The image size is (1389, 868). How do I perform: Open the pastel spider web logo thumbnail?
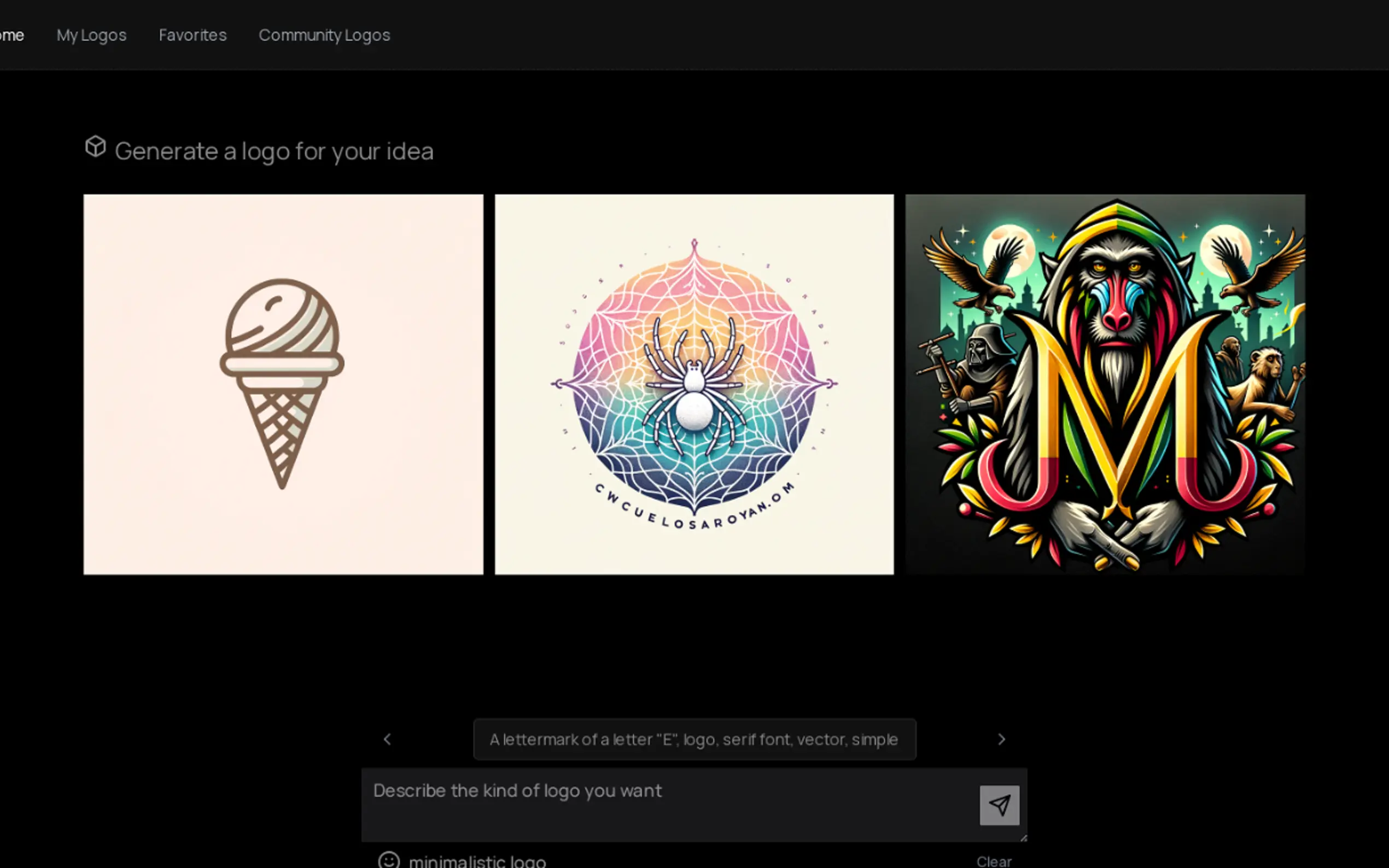tap(694, 384)
